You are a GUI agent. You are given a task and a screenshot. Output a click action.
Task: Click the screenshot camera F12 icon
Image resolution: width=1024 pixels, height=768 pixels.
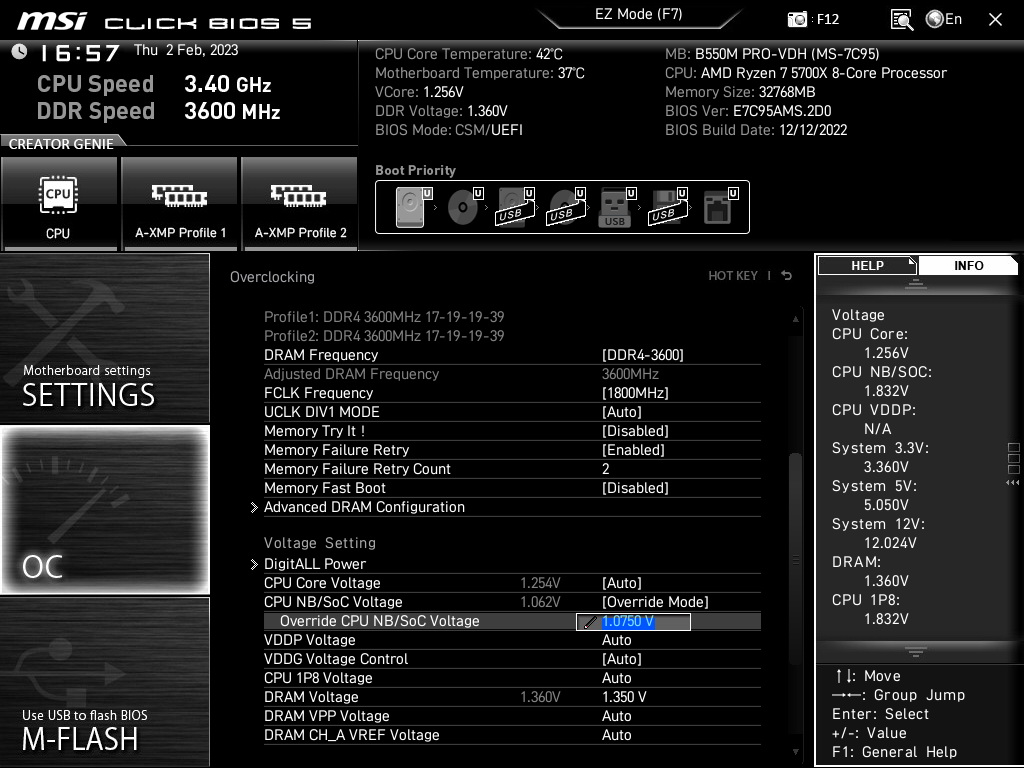point(797,20)
